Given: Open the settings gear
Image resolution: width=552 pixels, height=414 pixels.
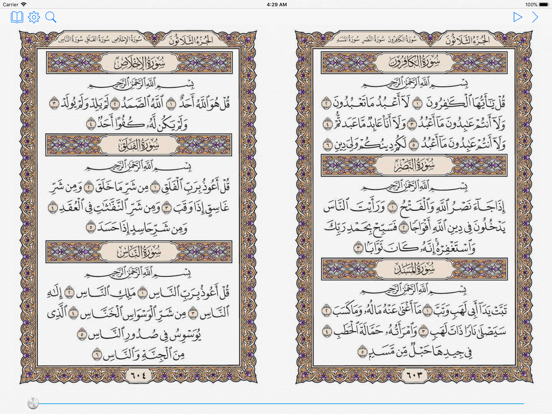Looking at the screenshot, I should click(34, 17).
